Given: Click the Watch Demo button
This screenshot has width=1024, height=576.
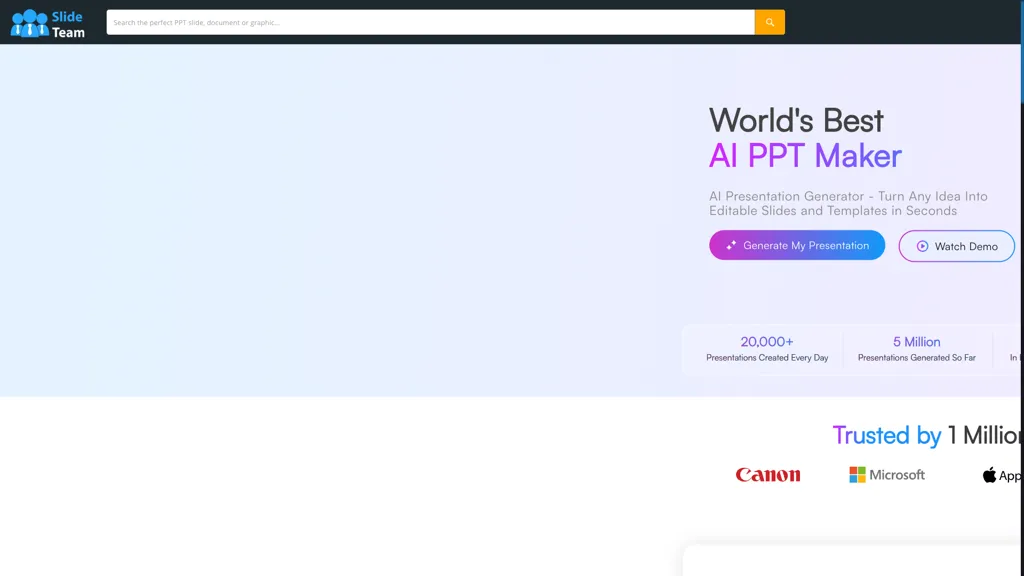Looking at the screenshot, I should [x=956, y=246].
